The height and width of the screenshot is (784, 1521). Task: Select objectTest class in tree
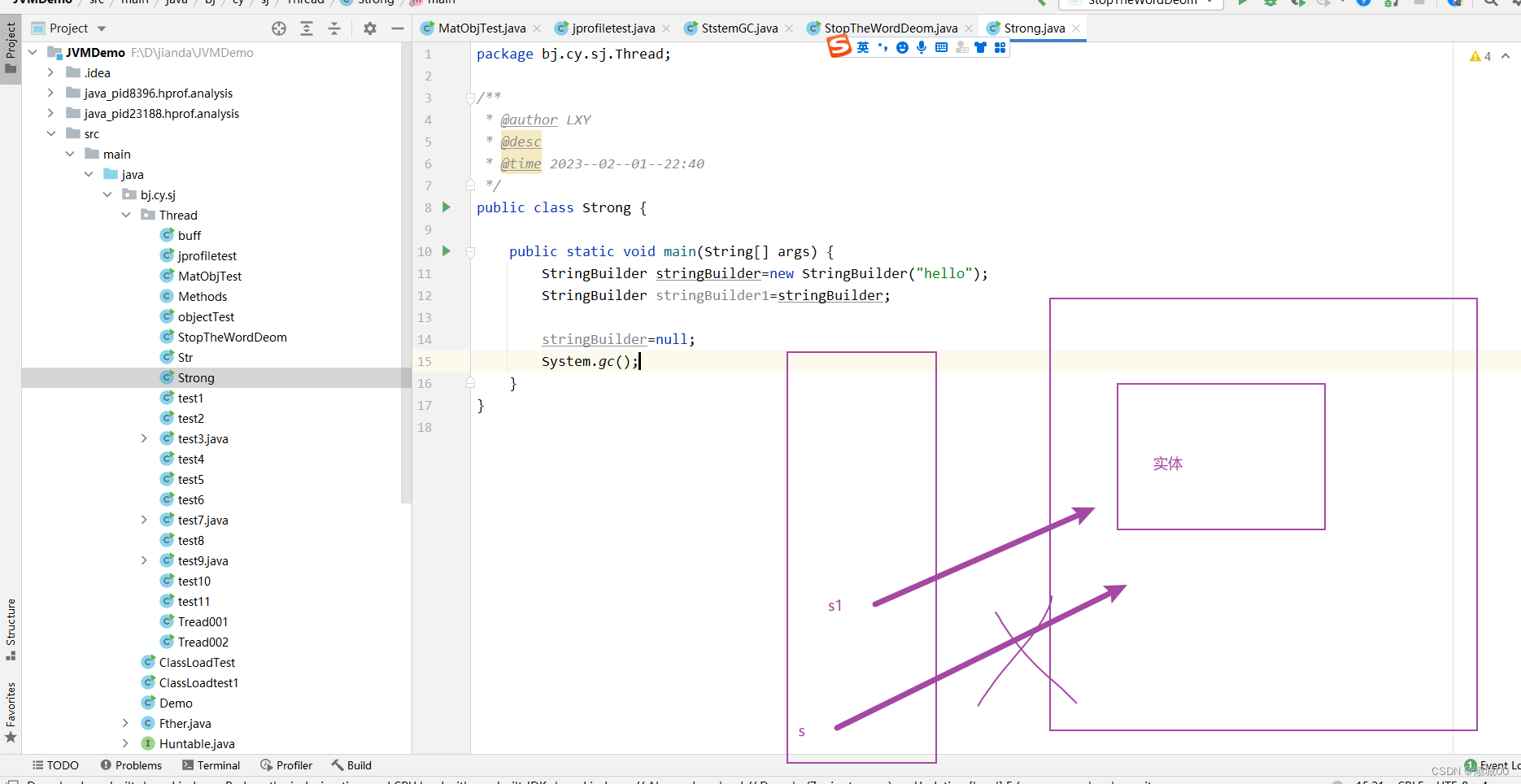pyautogui.click(x=206, y=317)
